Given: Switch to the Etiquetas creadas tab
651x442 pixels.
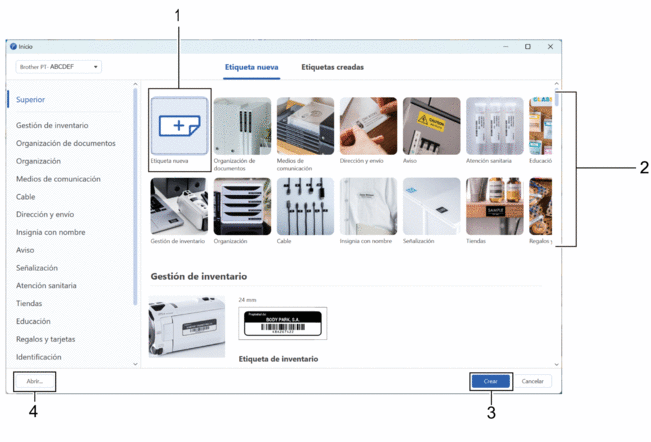Looking at the screenshot, I should pyautogui.click(x=332, y=67).
